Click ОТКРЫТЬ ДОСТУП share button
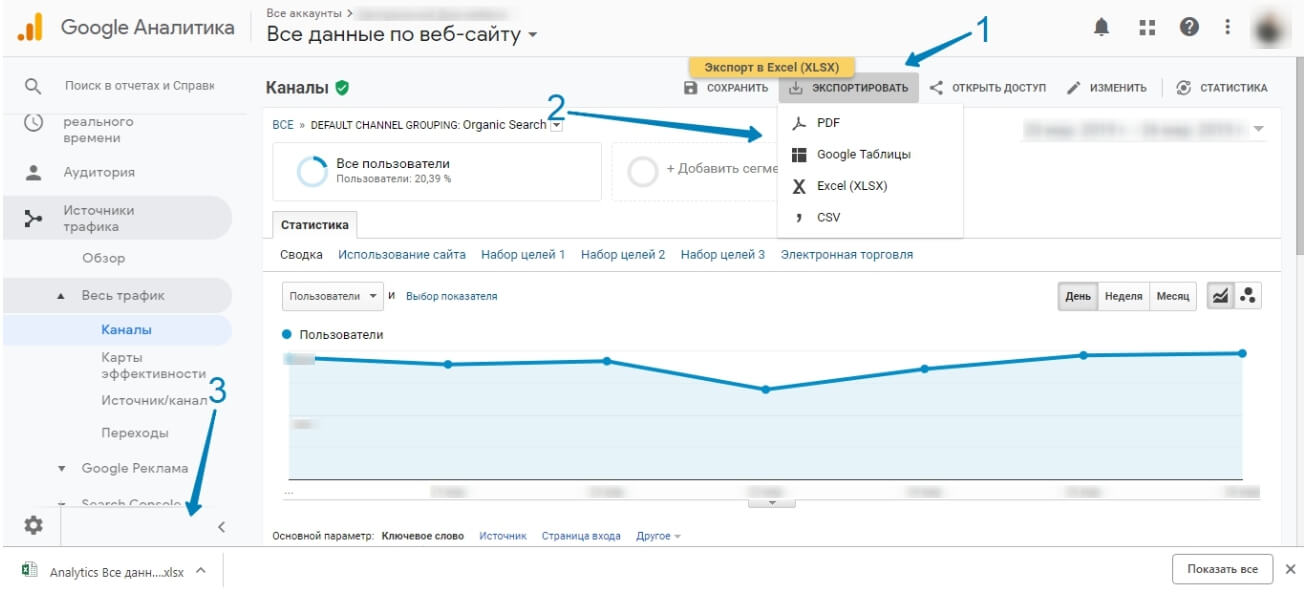The image size is (1304, 592). tap(987, 88)
